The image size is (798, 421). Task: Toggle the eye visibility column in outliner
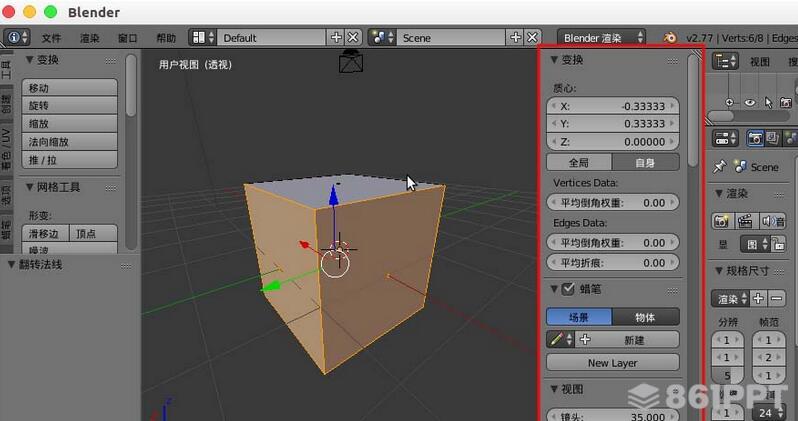click(x=750, y=102)
